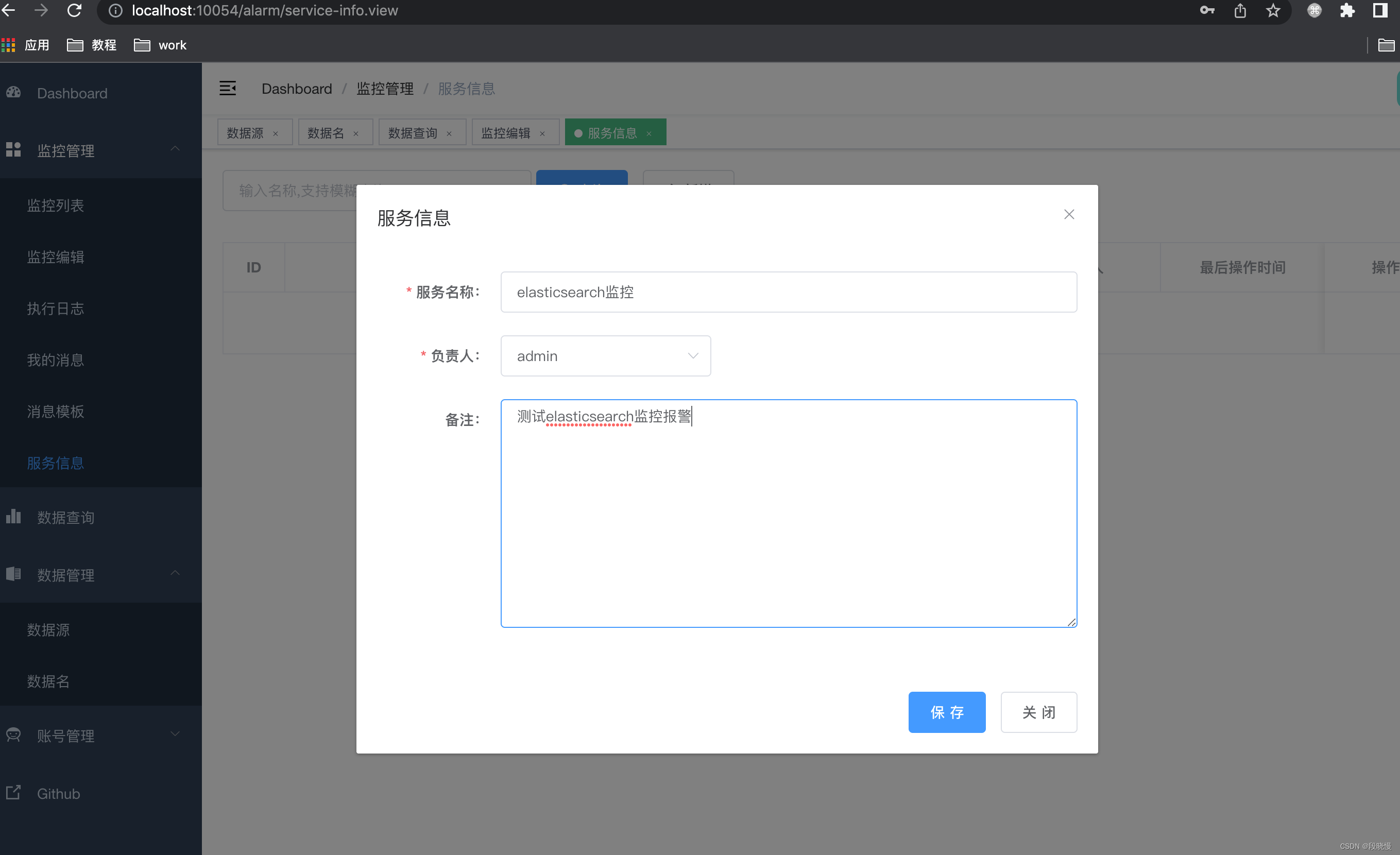Image resolution: width=1400 pixels, height=855 pixels.
Task: Open 监控编辑 in the sidebar
Action: [x=56, y=257]
